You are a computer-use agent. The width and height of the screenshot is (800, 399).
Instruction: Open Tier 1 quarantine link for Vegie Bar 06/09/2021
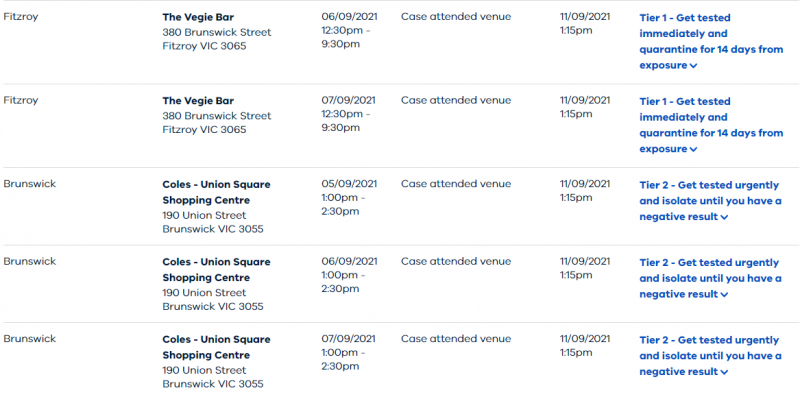point(711,41)
